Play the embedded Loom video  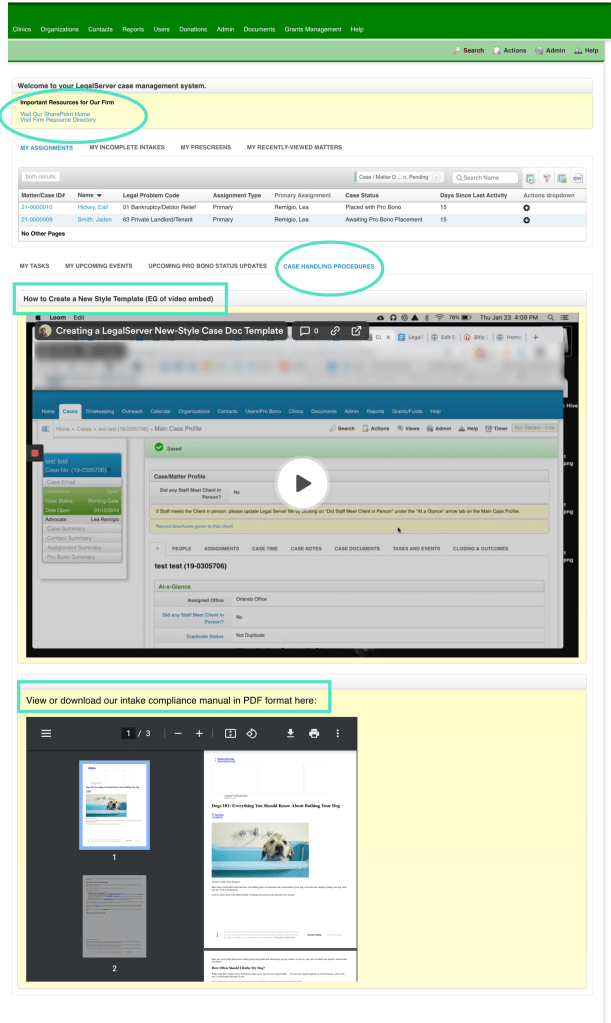[302, 483]
